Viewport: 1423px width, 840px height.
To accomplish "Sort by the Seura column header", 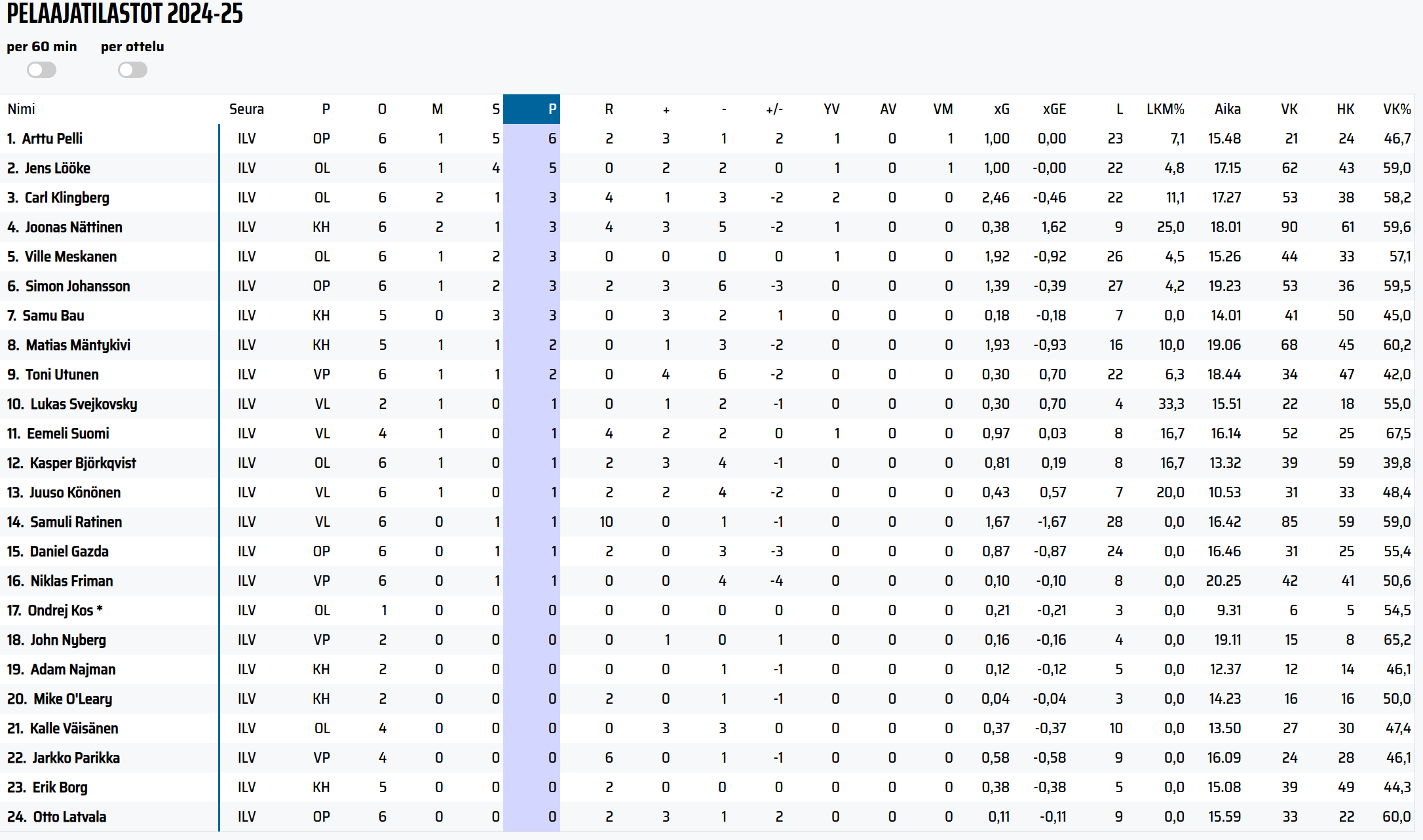I will pyautogui.click(x=246, y=109).
